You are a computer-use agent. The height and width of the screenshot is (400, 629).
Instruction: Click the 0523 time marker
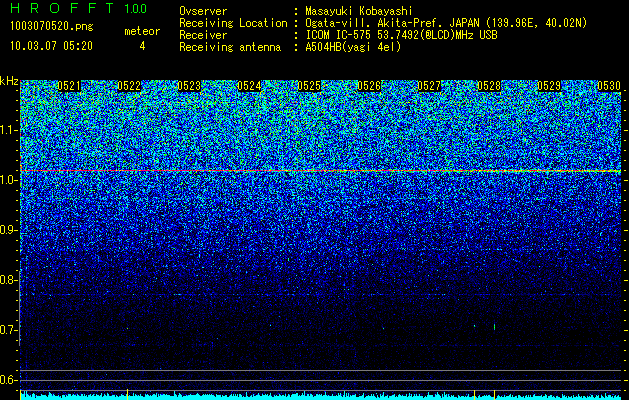coord(189,86)
